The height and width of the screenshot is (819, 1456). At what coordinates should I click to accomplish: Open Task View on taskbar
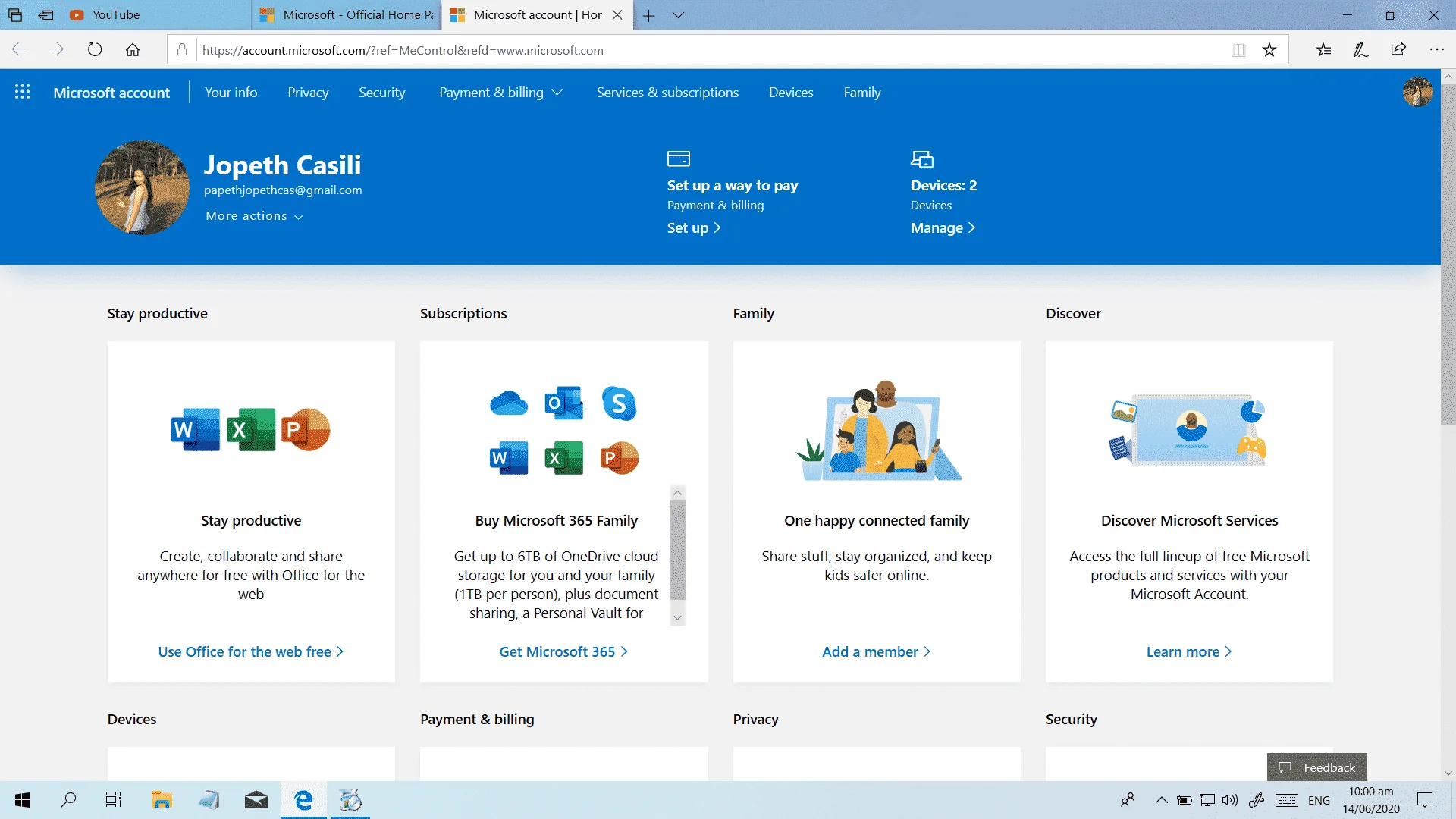(114, 800)
